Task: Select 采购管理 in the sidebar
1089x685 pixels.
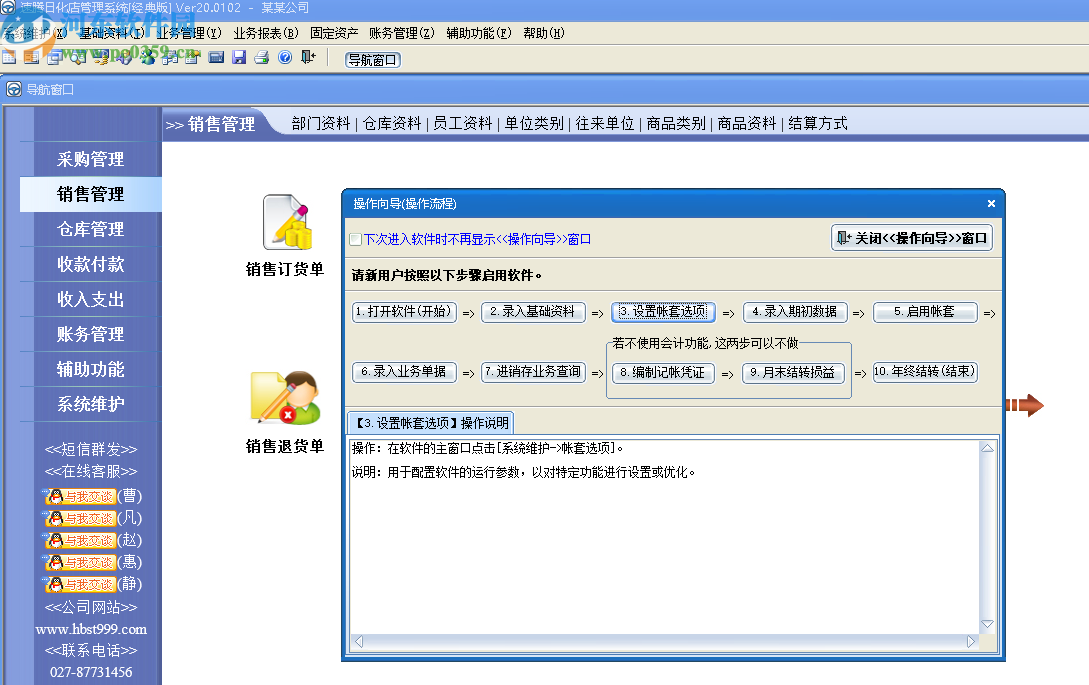Action: click(x=90, y=159)
